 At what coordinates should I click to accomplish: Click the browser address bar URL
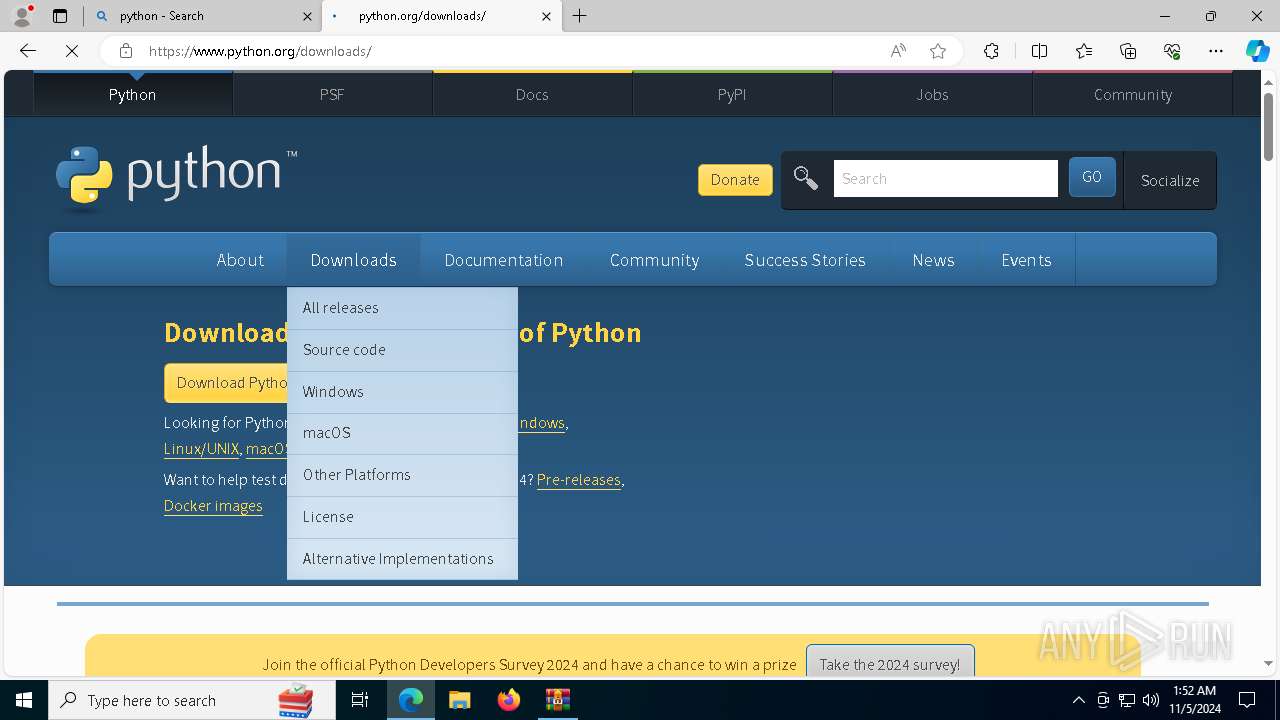point(260,51)
